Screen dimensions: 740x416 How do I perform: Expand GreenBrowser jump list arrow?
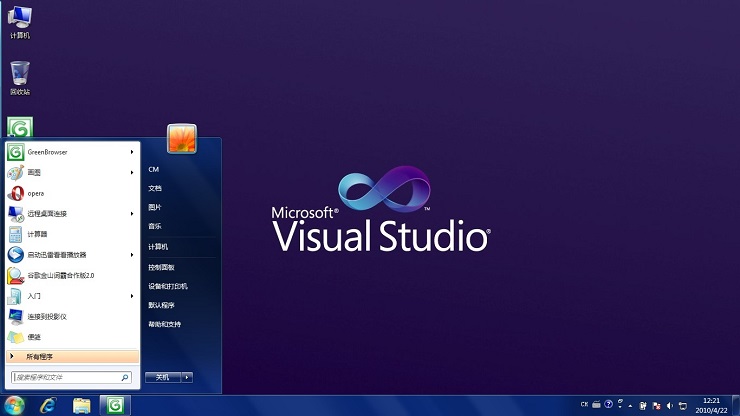coord(132,152)
